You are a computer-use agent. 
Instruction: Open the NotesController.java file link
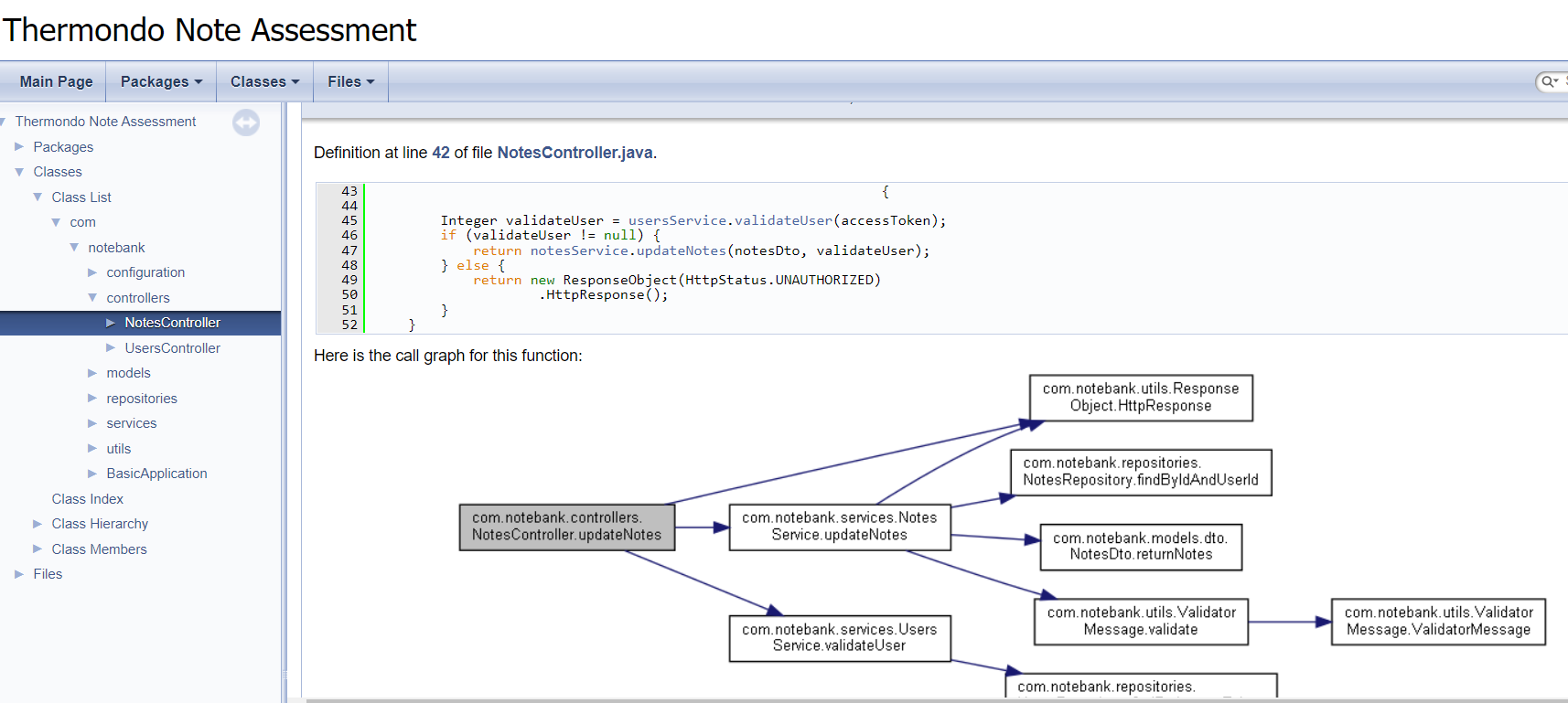(575, 153)
